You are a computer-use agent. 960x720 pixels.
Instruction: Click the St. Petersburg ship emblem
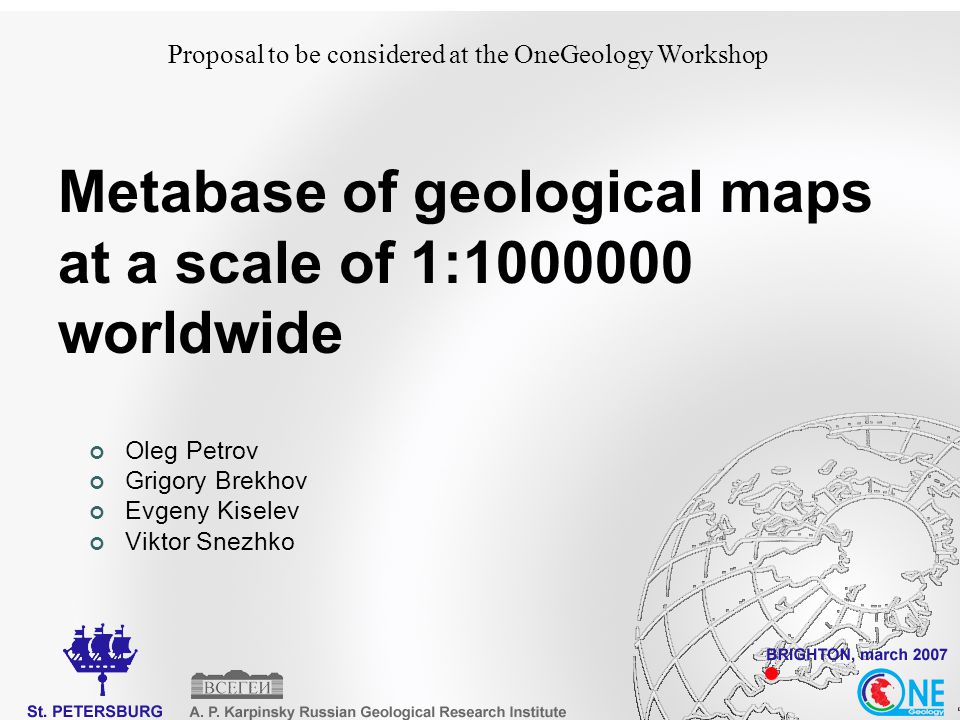tap(100, 660)
